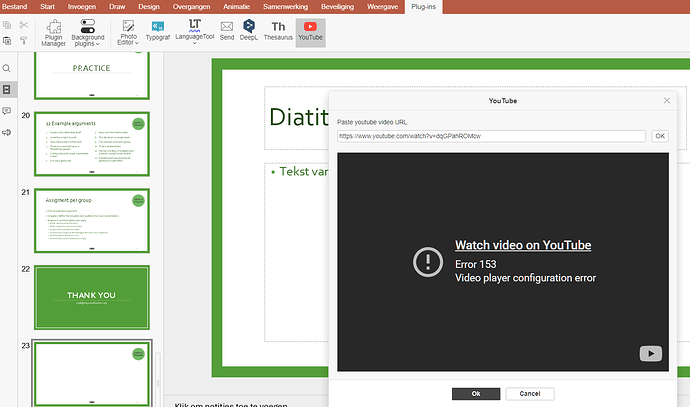Click the YouTube plugin icon

[310, 30]
